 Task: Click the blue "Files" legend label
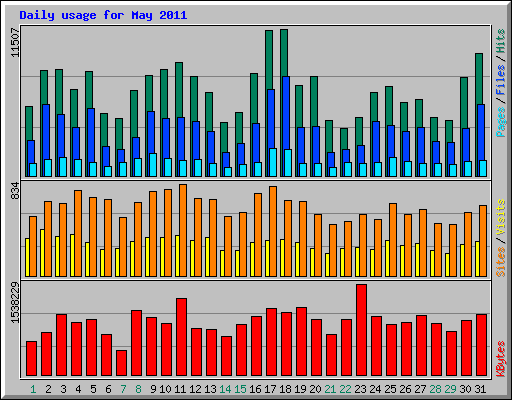(x=501, y=80)
